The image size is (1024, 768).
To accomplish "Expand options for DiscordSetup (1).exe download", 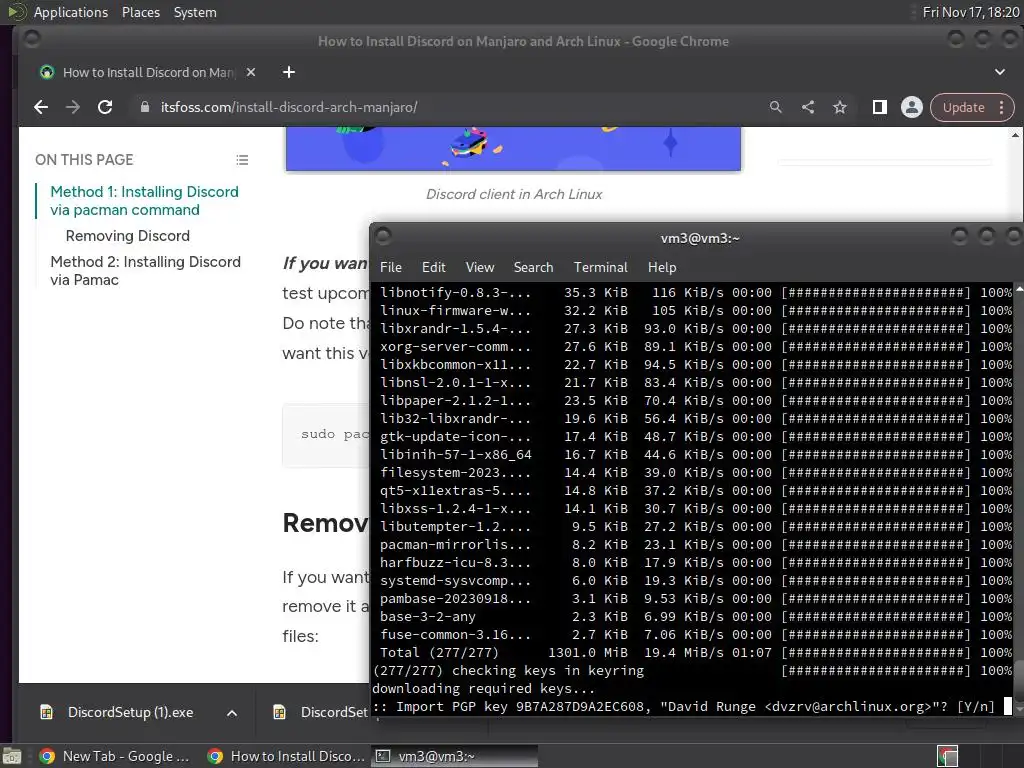I will pos(232,713).
